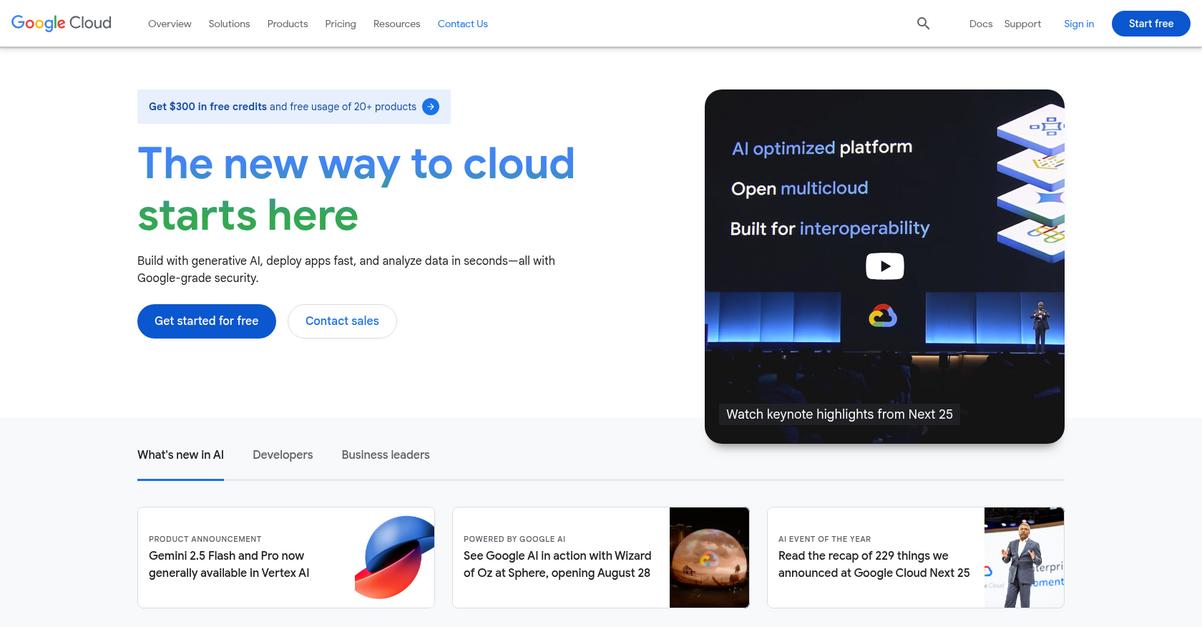
Task: Click 'POWERED BY GOOGLE AI' label
Action: [x=515, y=539]
